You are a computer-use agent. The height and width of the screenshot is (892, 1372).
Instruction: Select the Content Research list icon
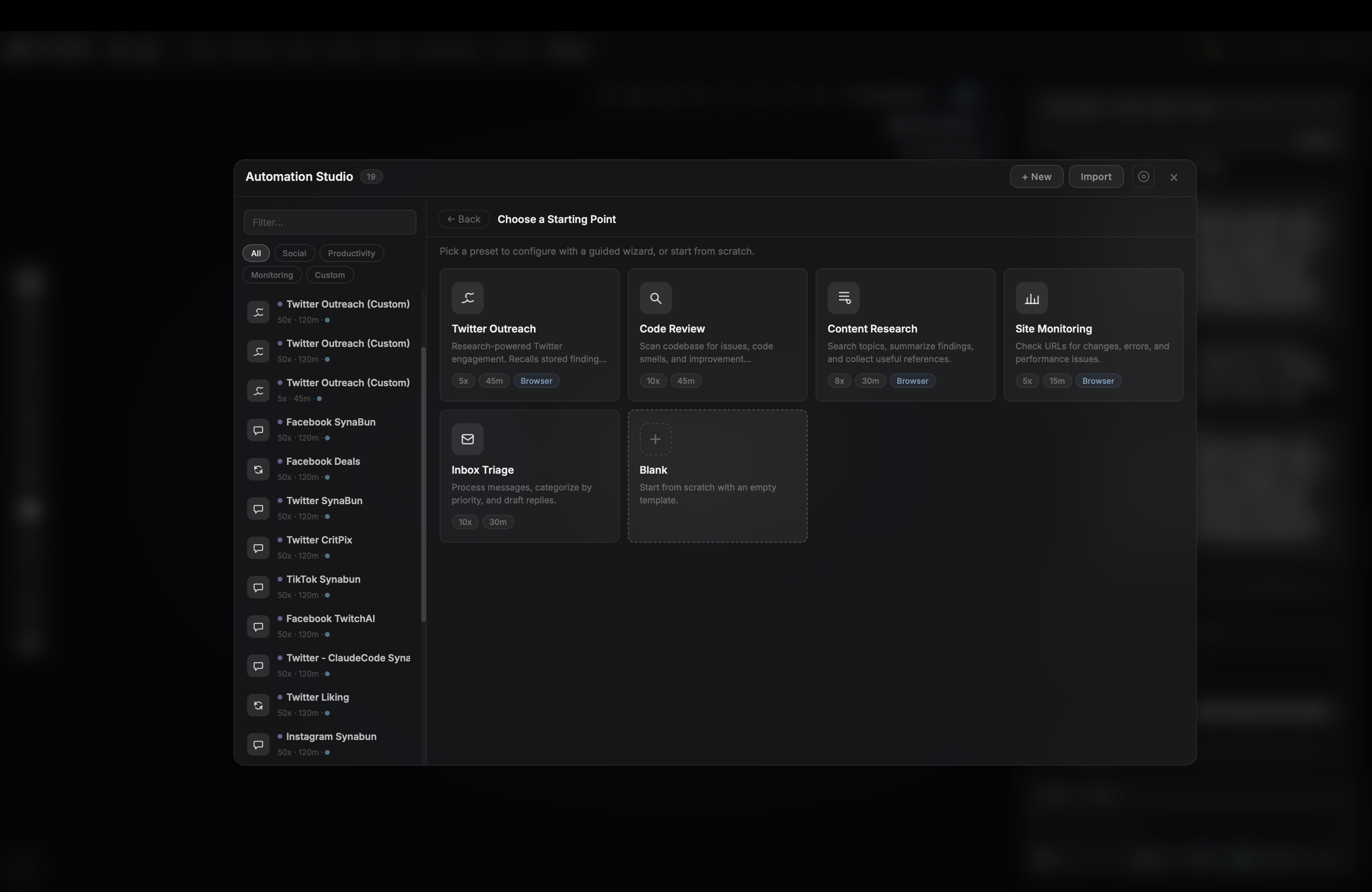(x=843, y=298)
